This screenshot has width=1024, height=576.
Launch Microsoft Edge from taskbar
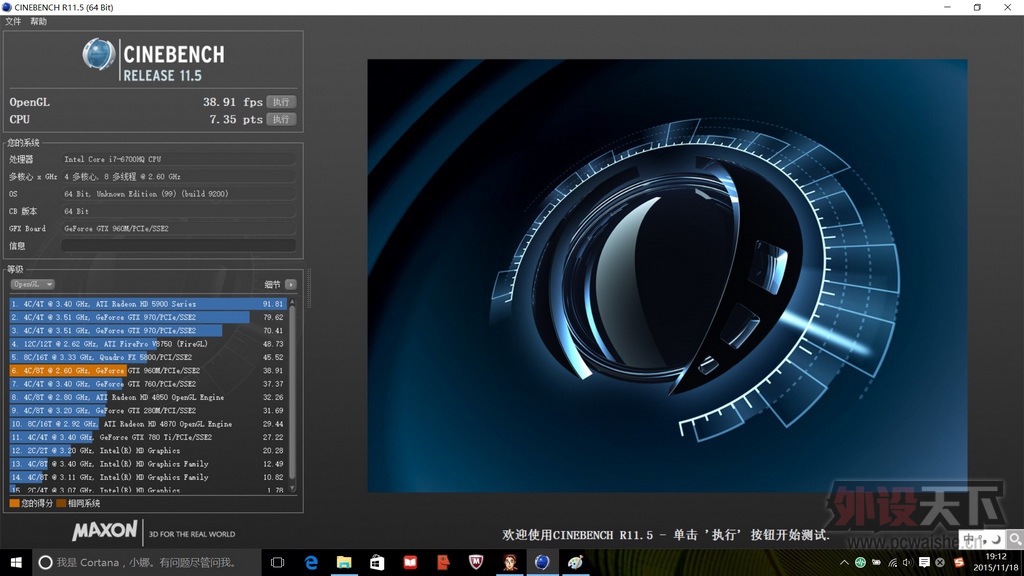[312, 562]
